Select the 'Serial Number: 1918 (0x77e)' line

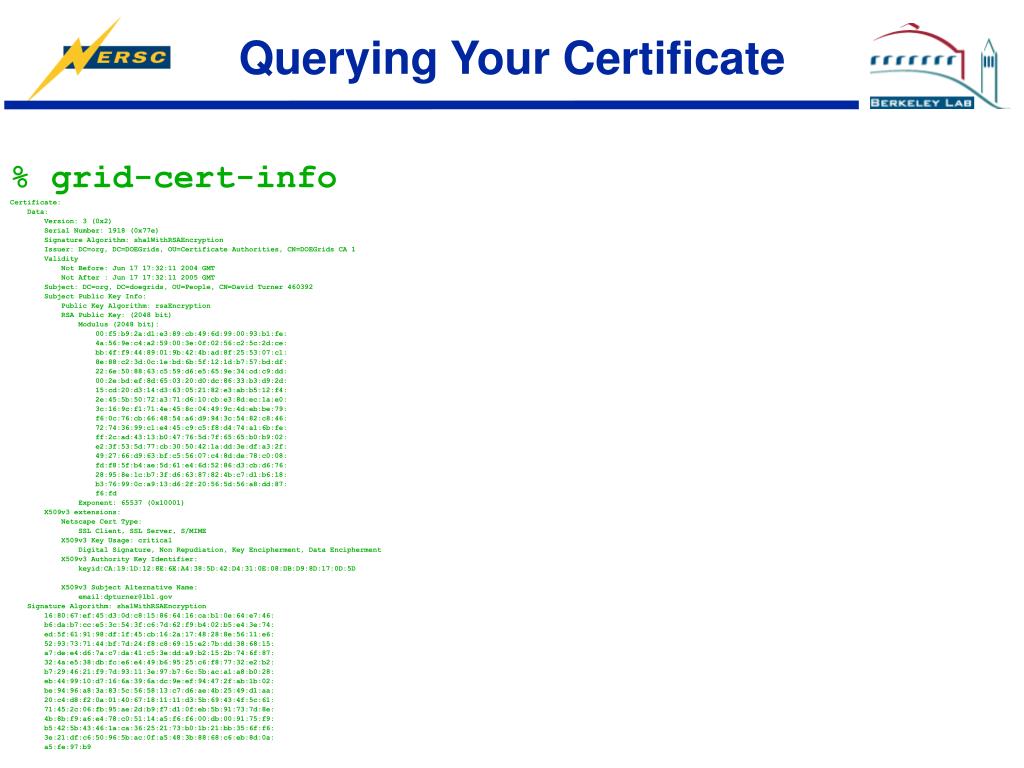click(101, 231)
